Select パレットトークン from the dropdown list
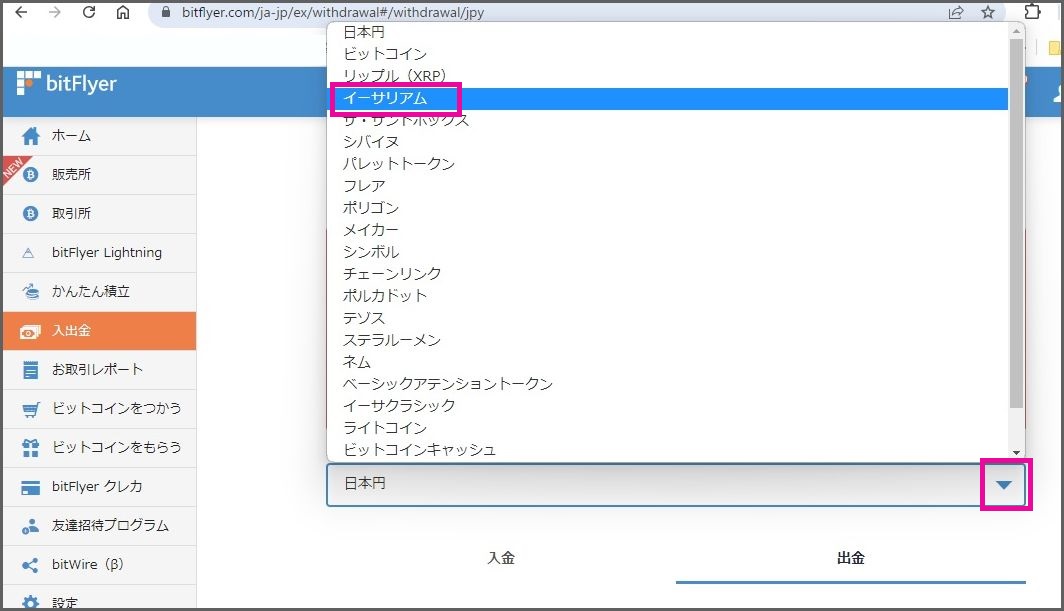This screenshot has height=611, width=1064. click(x=668, y=164)
